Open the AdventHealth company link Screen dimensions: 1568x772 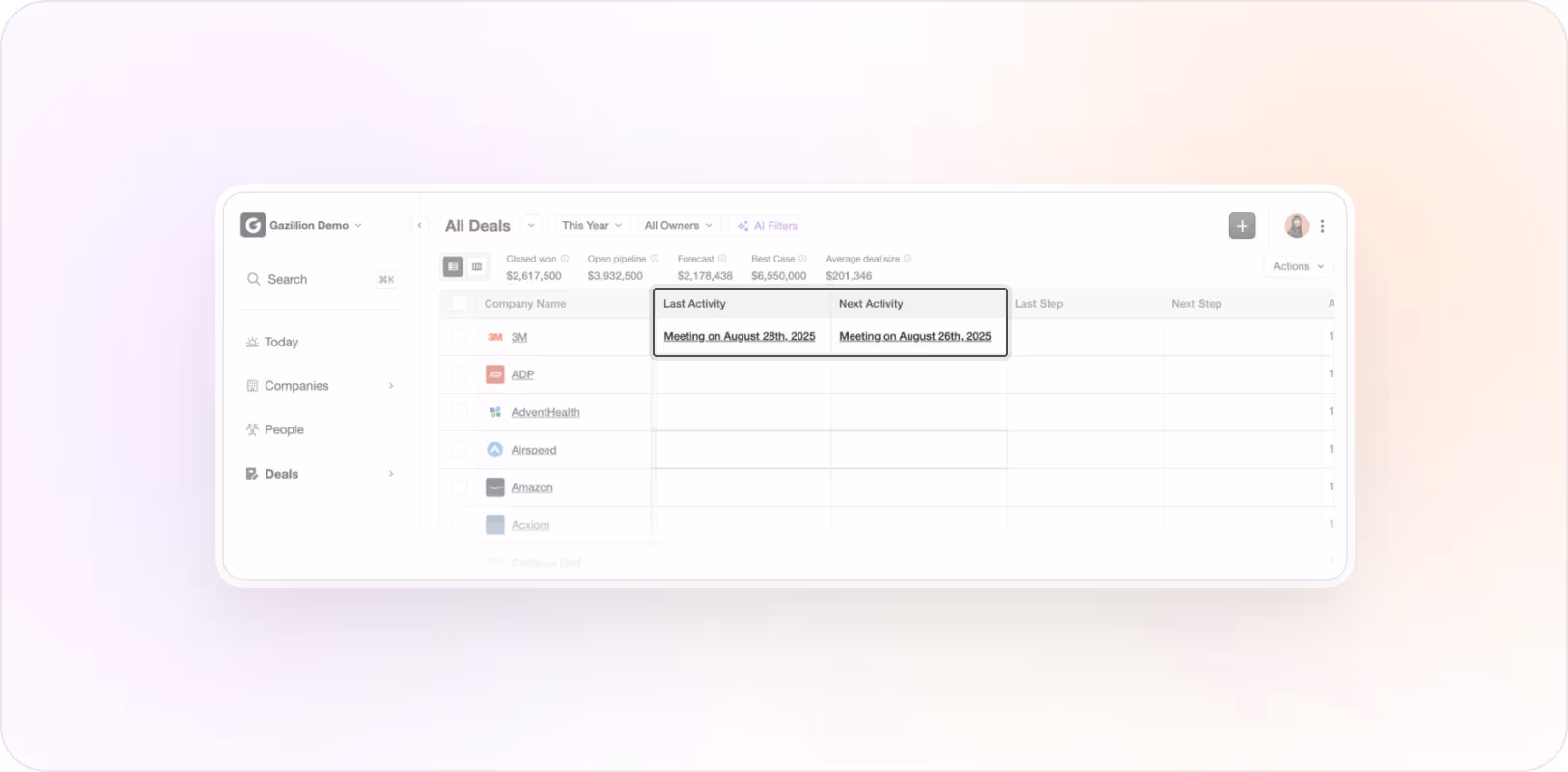coord(546,412)
